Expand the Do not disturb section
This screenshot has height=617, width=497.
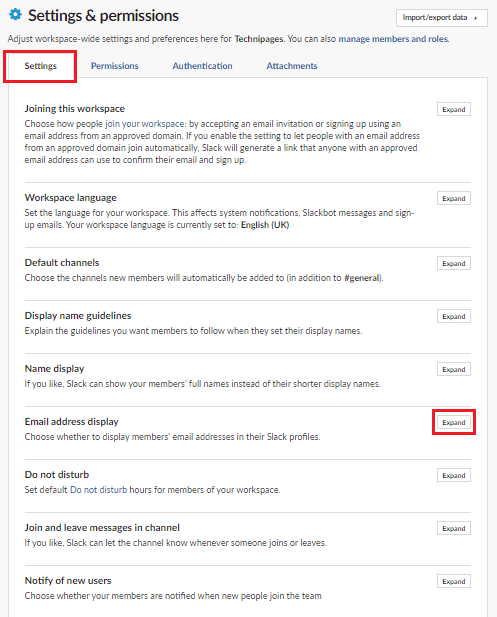point(454,475)
